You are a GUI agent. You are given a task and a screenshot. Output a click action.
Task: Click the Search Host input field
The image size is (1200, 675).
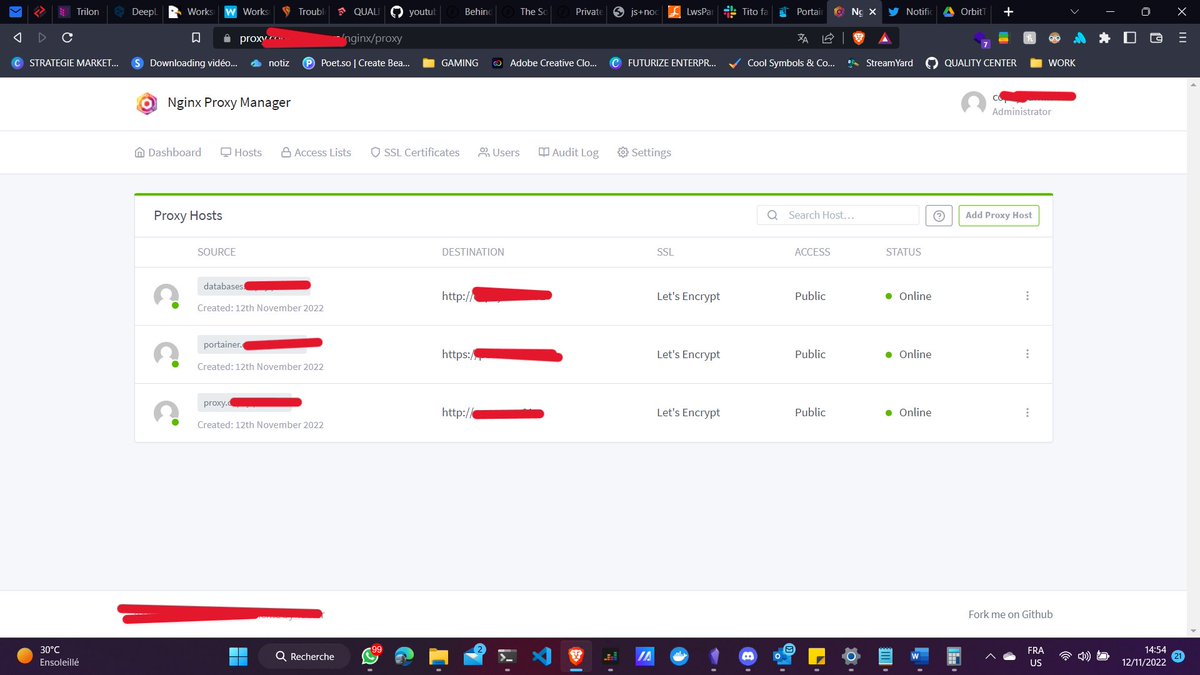coord(838,215)
